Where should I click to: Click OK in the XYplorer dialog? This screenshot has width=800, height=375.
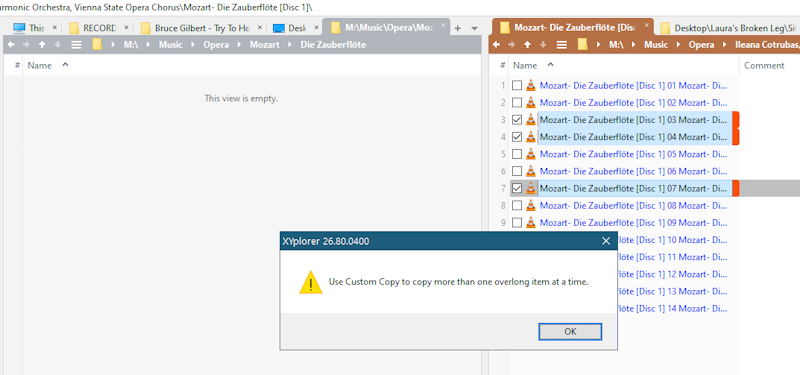tap(570, 332)
